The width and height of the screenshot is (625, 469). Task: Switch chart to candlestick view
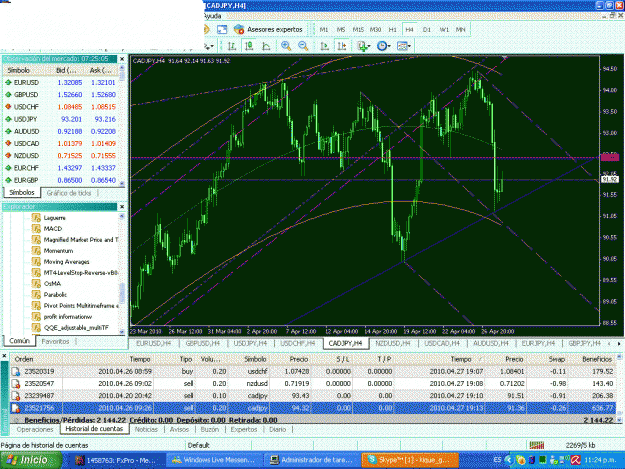pyautogui.click(x=249, y=46)
